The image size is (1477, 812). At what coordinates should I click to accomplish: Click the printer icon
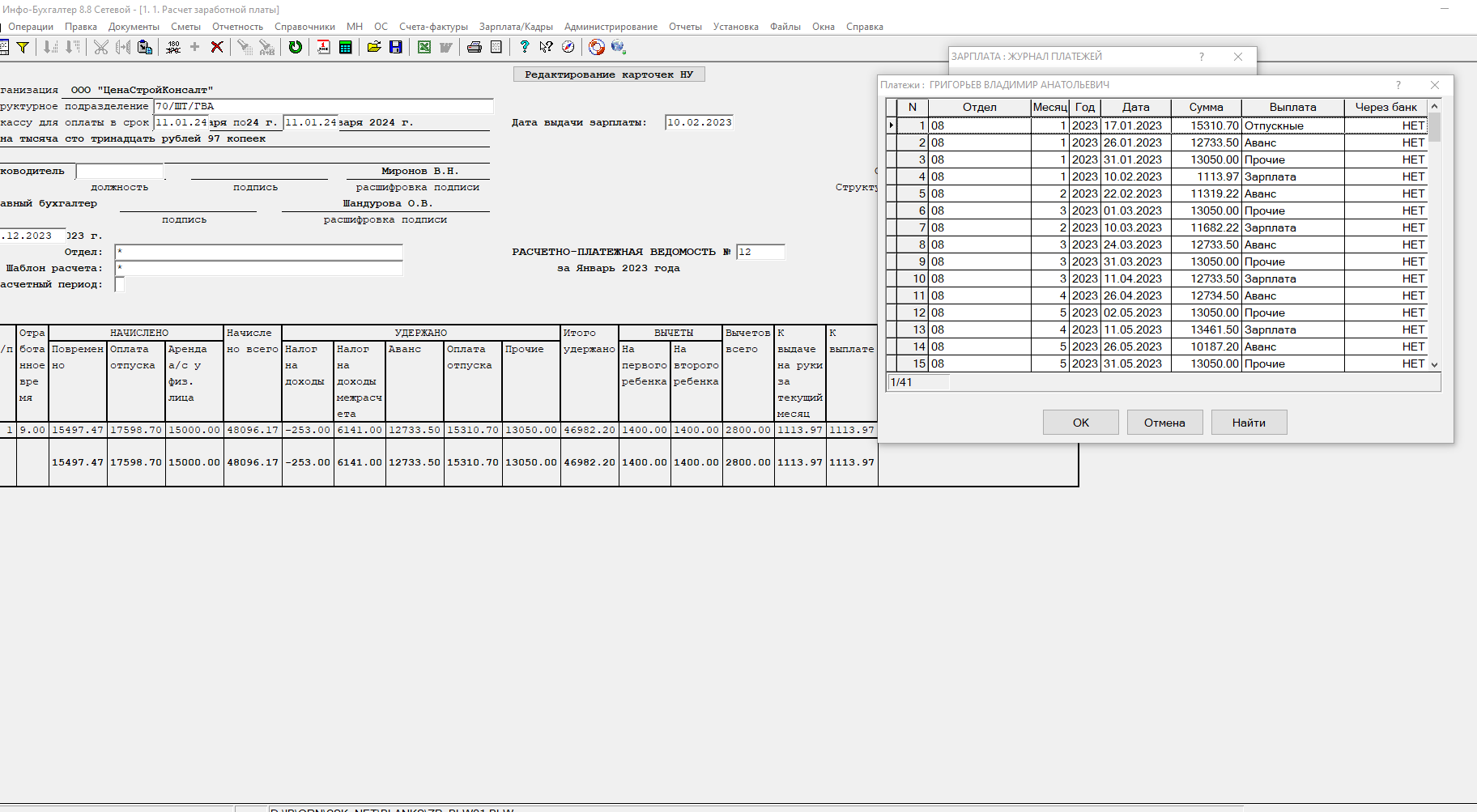pos(475,47)
